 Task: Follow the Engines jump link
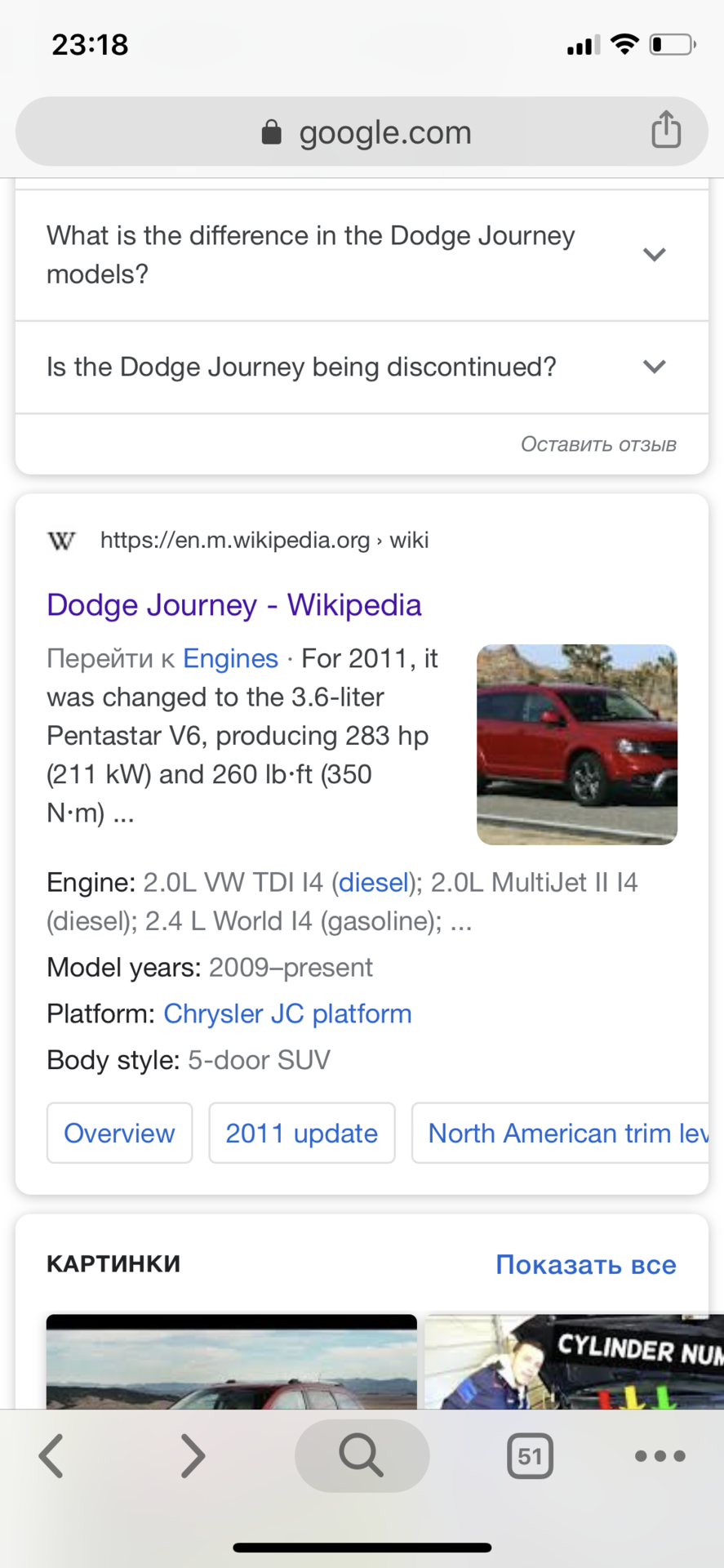(230, 658)
